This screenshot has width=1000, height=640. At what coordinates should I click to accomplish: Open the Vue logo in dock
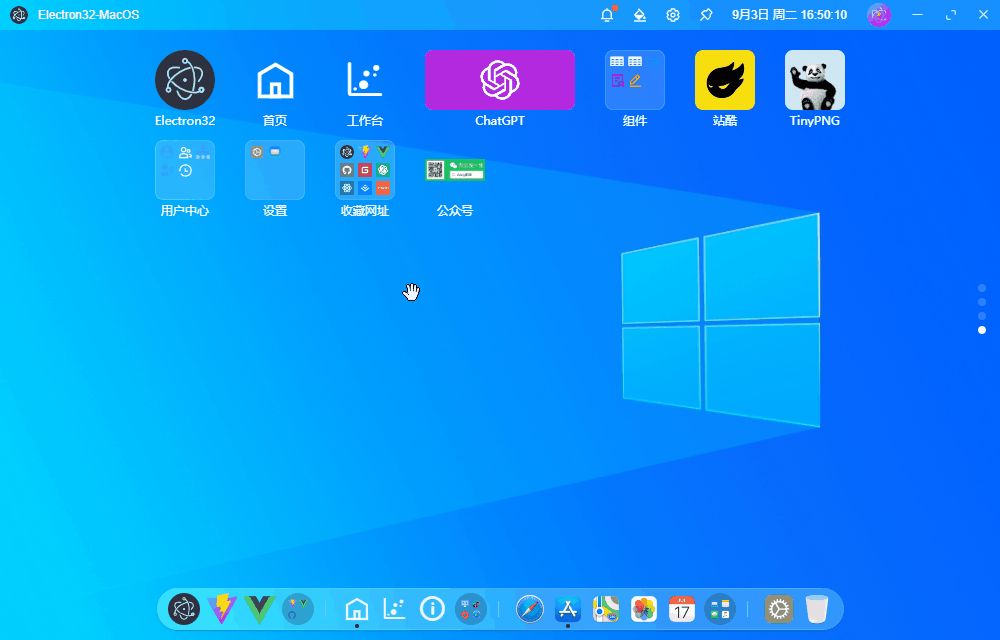point(260,609)
